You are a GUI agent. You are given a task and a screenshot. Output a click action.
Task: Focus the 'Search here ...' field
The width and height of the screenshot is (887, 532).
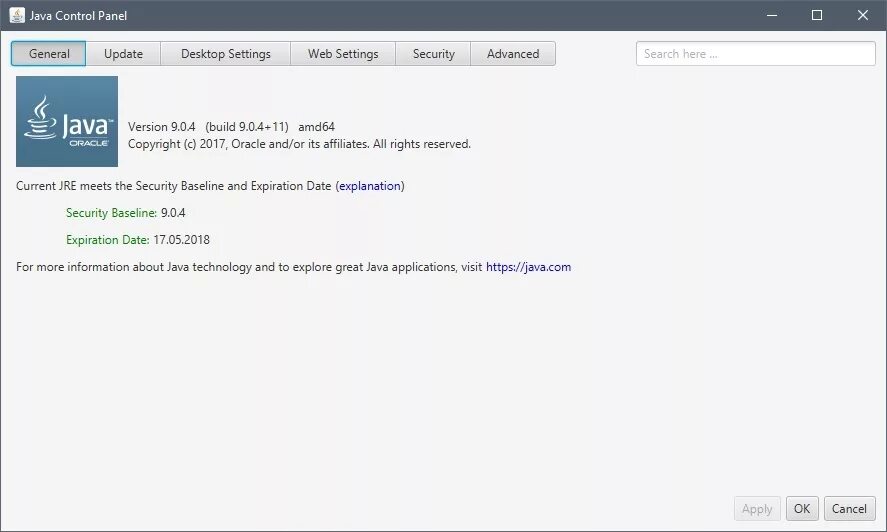(756, 54)
